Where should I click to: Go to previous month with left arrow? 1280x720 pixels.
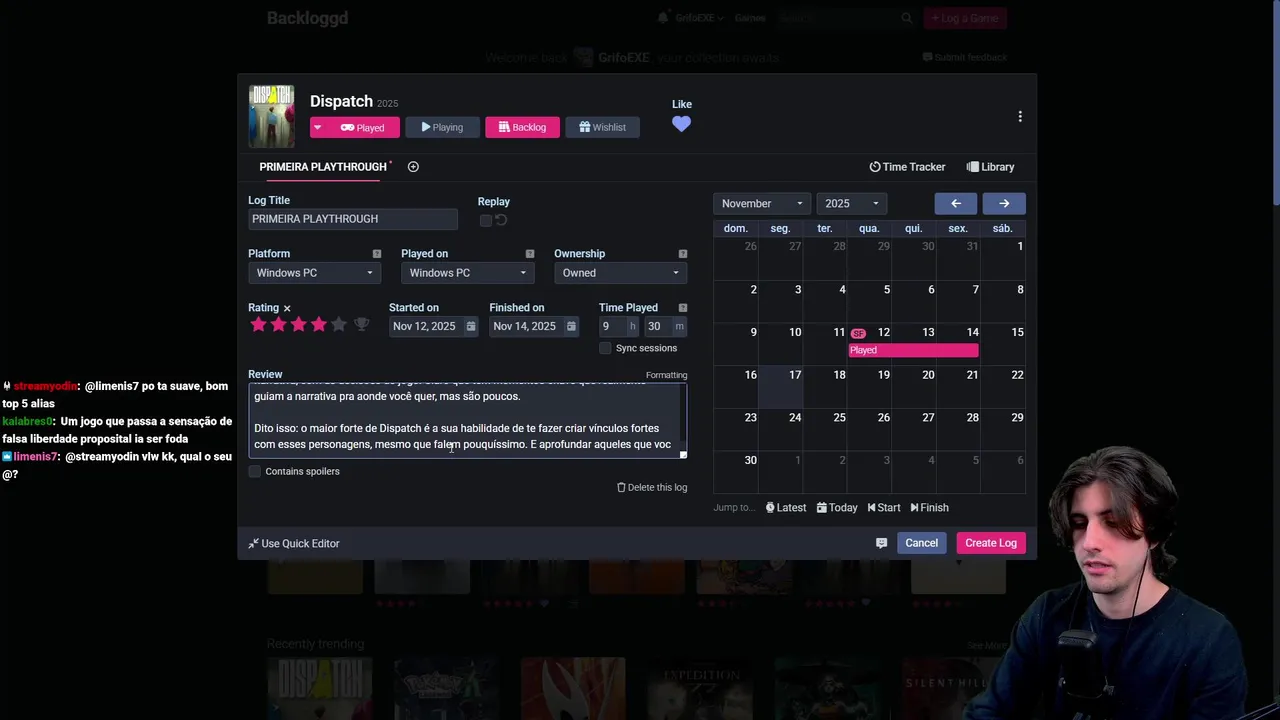956,203
